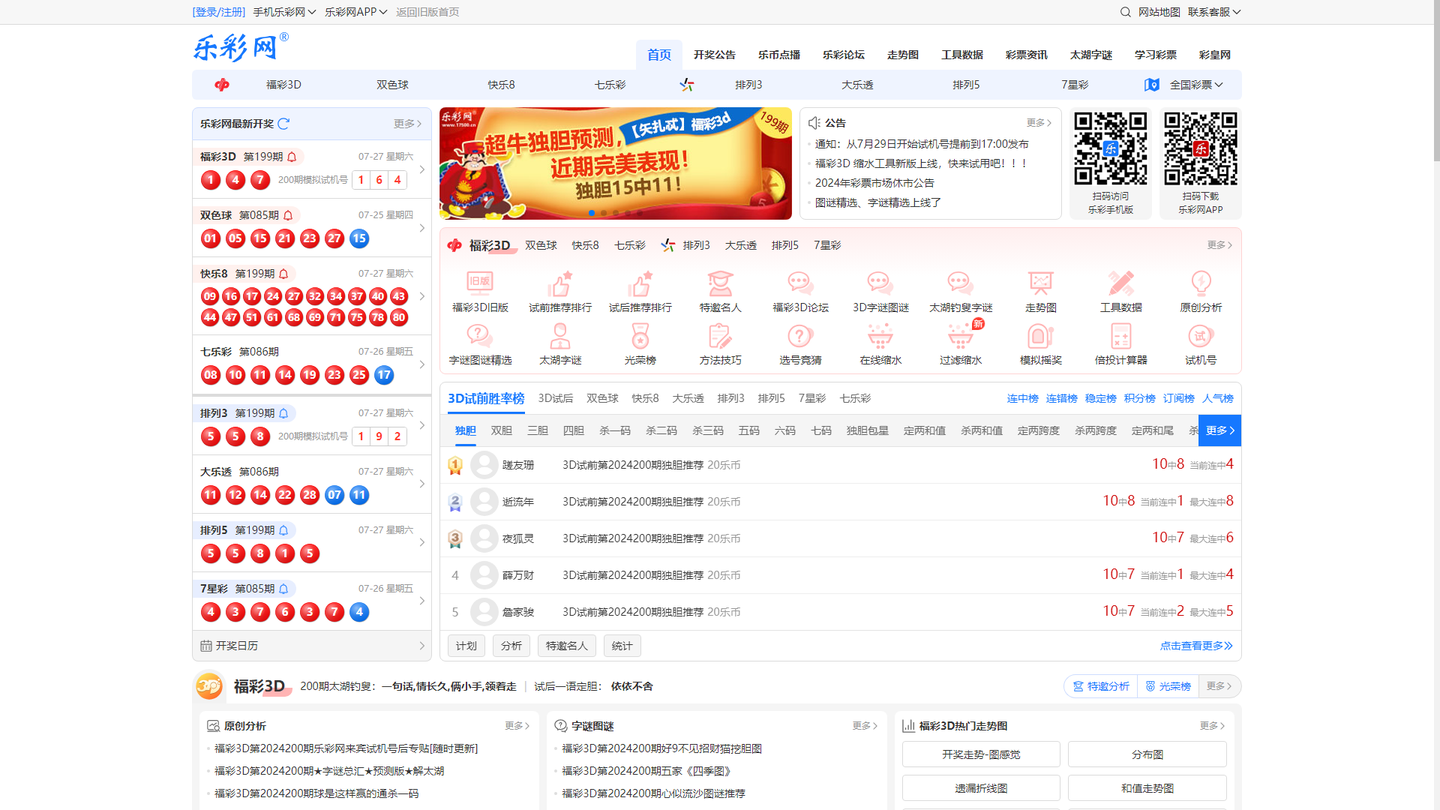Image resolution: width=1440 pixels, height=810 pixels.
Task: Click the 公告 speaker icon
Action: tap(814, 123)
